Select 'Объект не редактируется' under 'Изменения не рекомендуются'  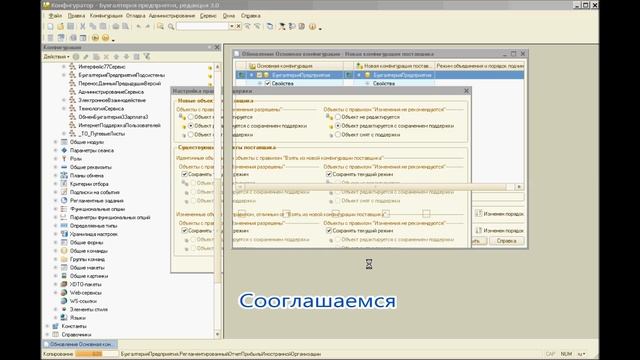(x=338, y=117)
